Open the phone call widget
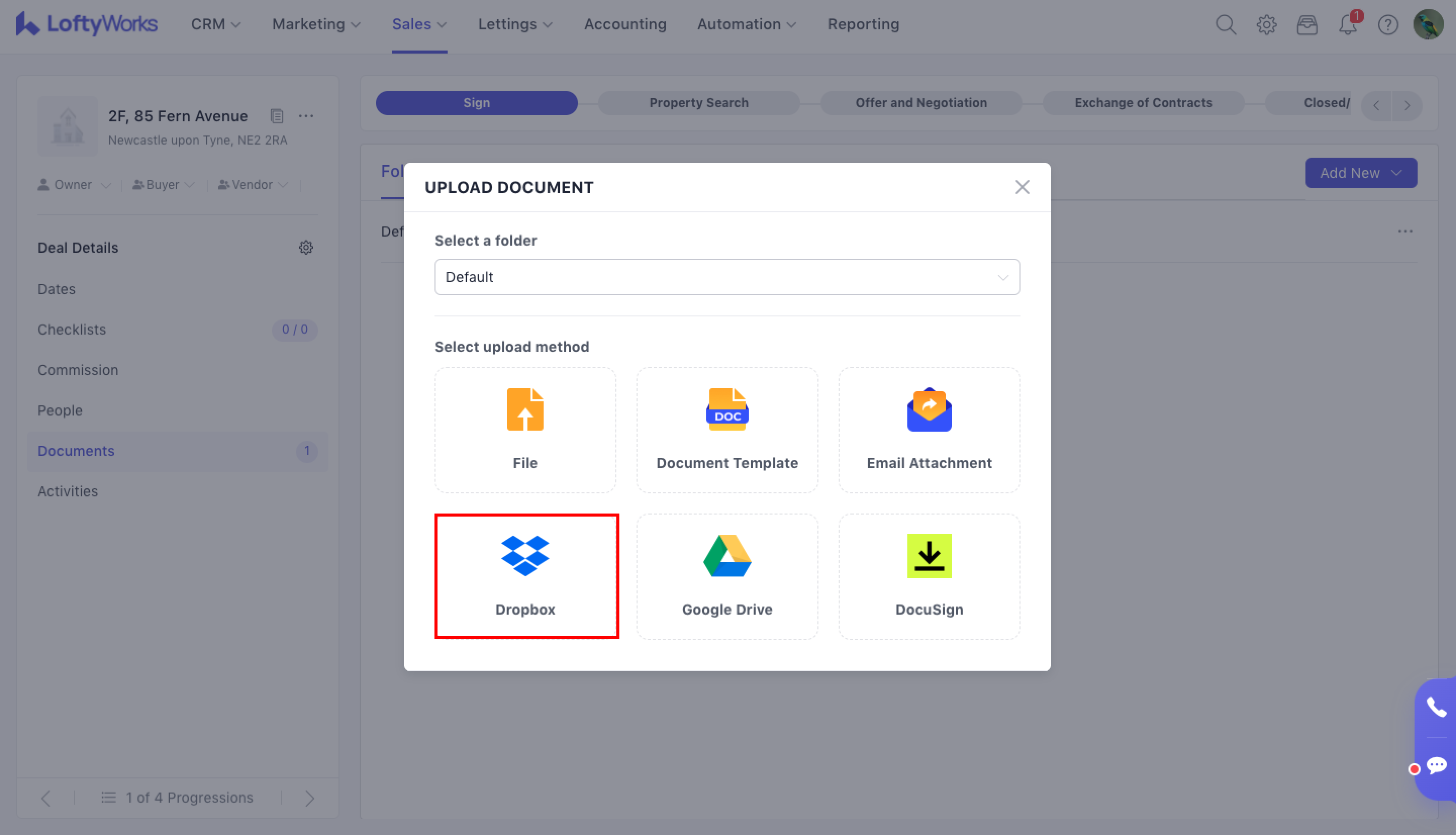This screenshot has width=1456, height=835. (x=1436, y=707)
